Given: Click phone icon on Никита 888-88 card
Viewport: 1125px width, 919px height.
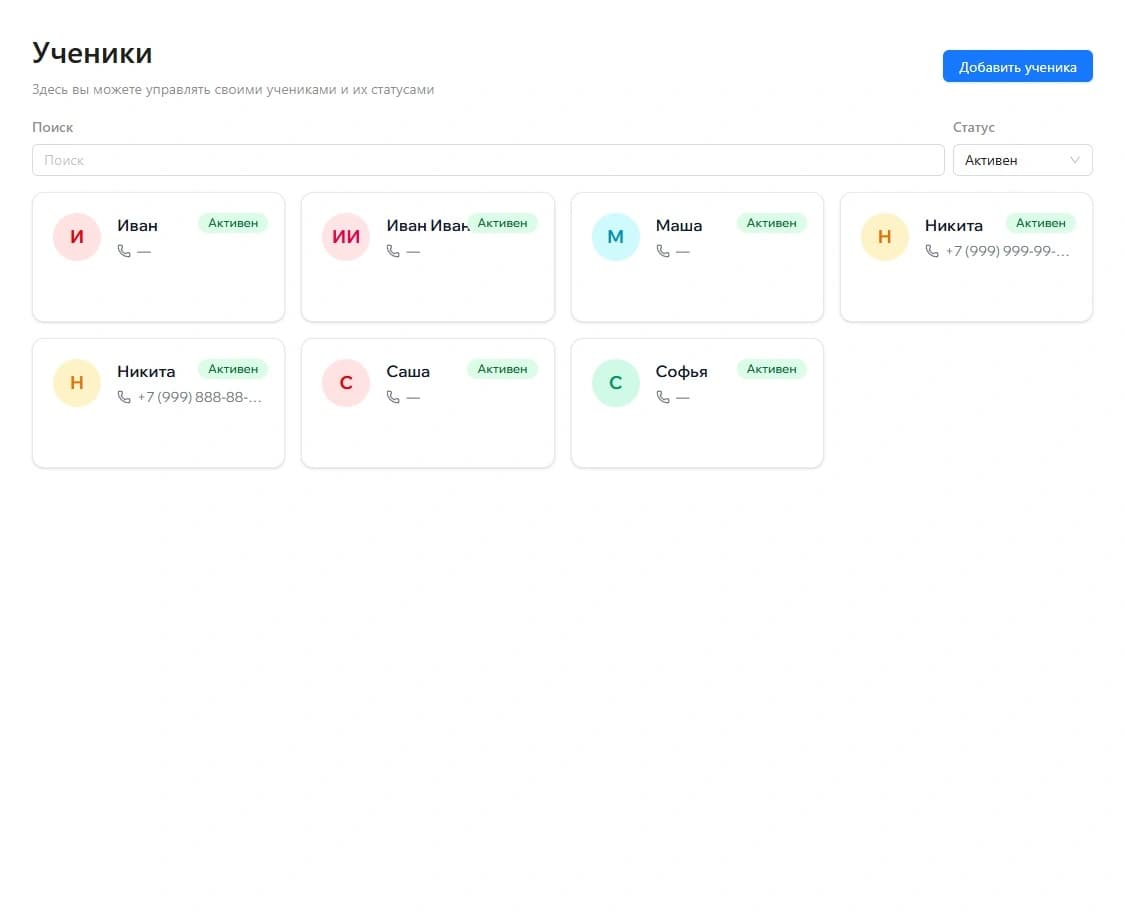Looking at the screenshot, I should pyautogui.click(x=124, y=397).
